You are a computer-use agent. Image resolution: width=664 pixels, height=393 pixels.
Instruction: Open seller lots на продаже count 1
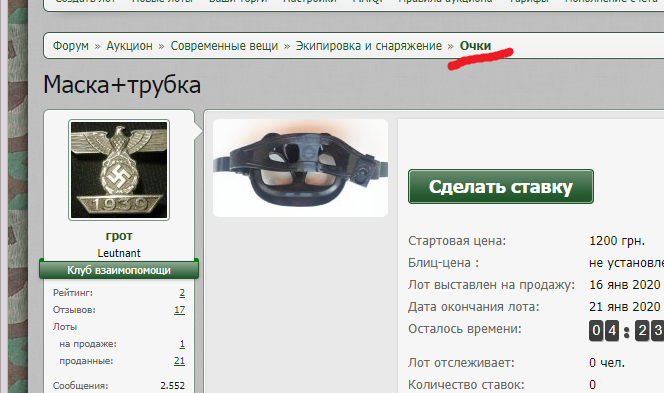click(x=182, y=344)
